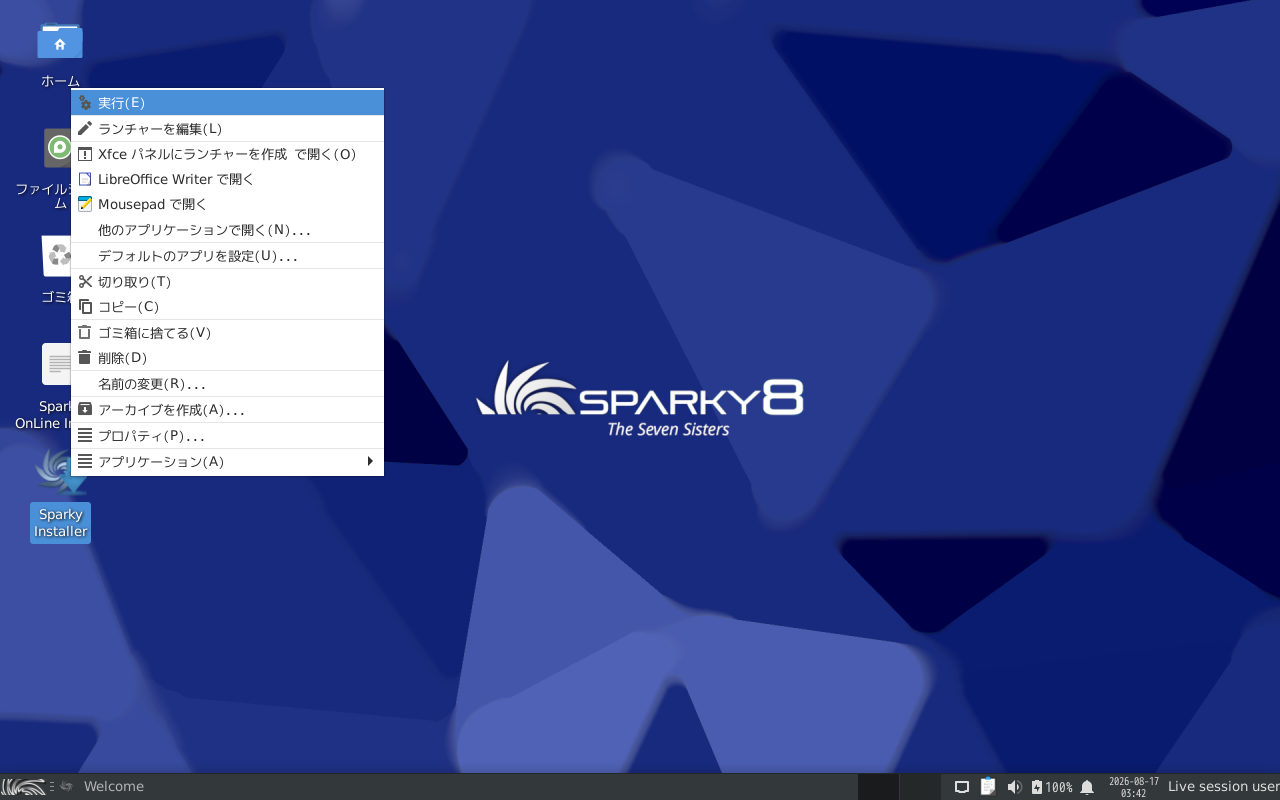Click the date and time clock
The image size is (1280, 800).
[1133, 787]
